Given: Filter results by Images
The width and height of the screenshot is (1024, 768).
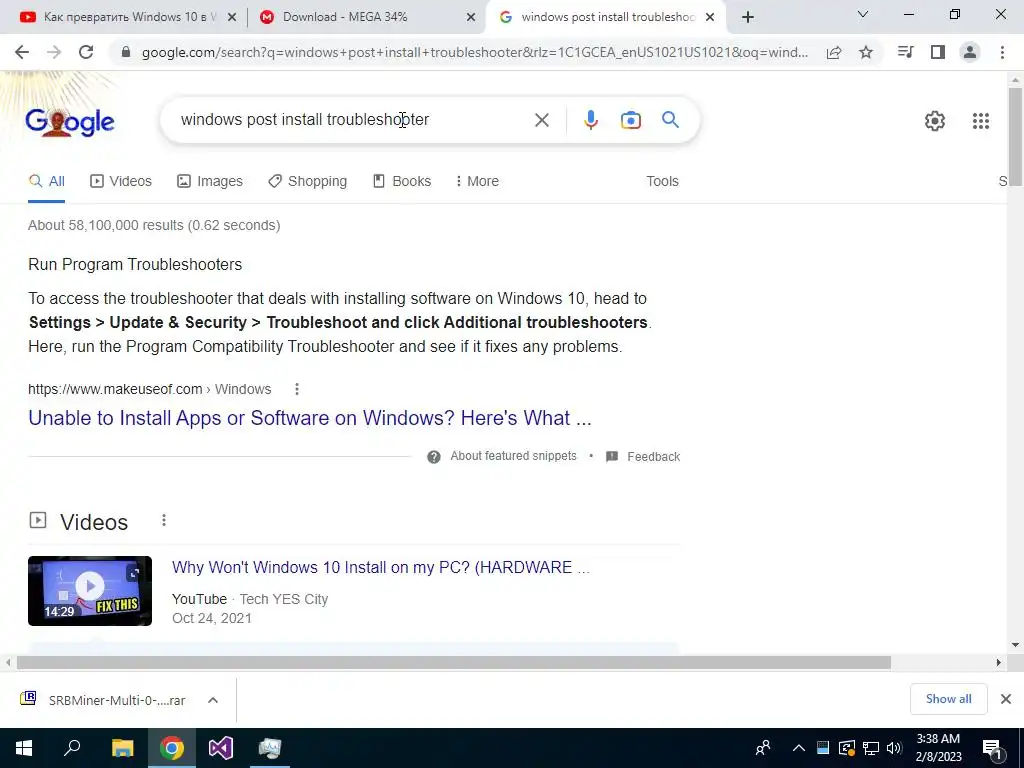Looking at the screenshot, I should (210, 182).
